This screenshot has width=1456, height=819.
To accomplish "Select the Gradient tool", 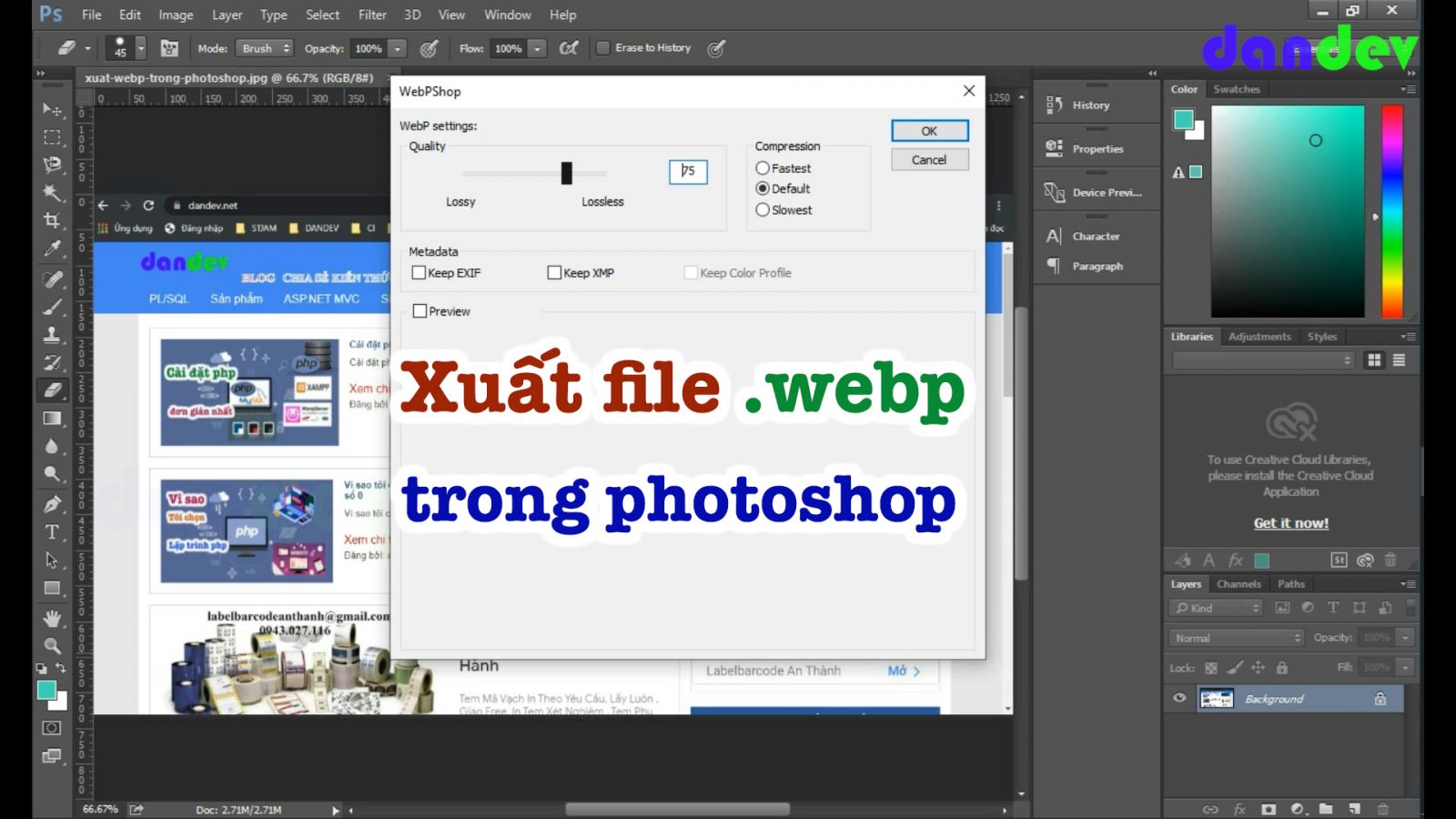I will pyautogui.click(x=52, y=419).
